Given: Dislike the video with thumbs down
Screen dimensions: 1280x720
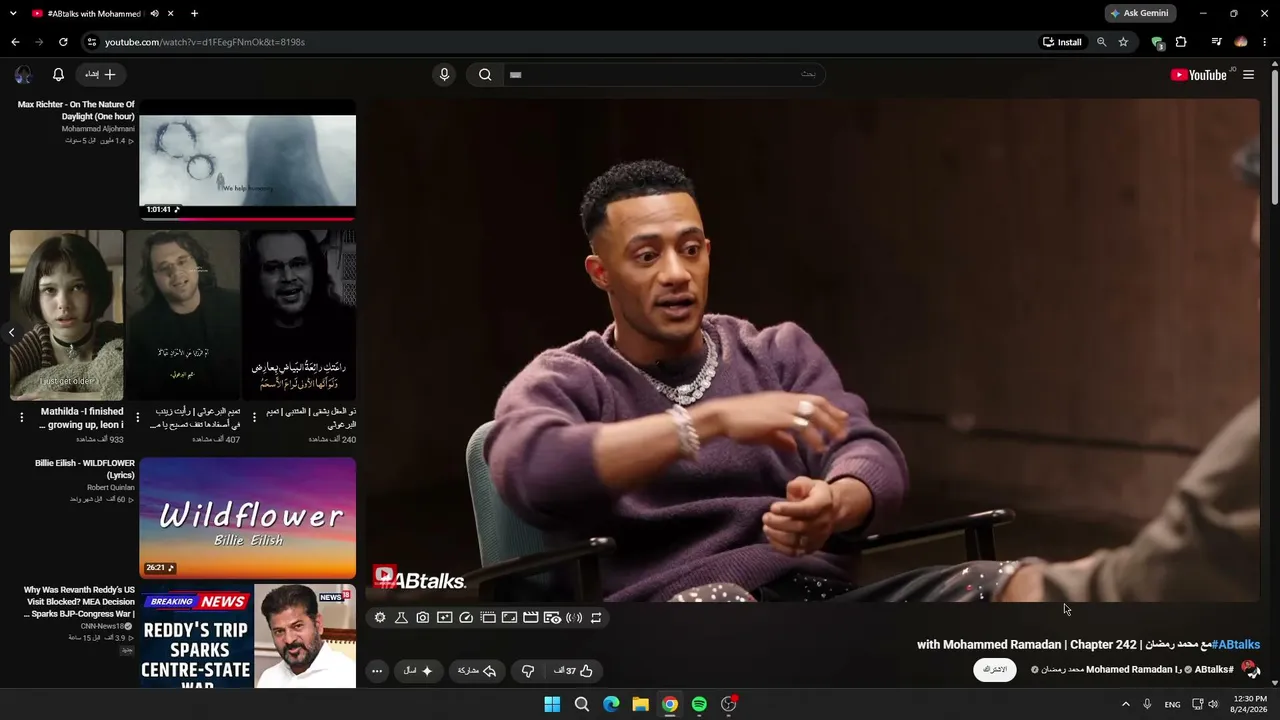Looking at the screenshot, I should (528, 671).
